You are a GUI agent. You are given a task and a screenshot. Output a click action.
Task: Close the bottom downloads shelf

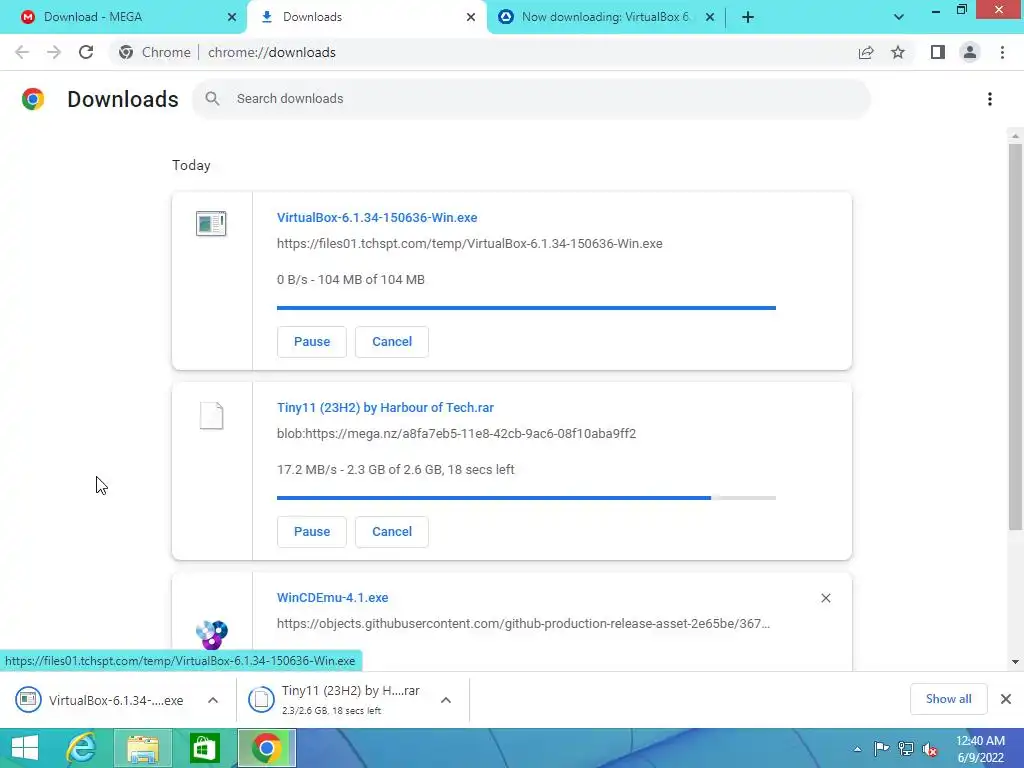coord(1006,699)
